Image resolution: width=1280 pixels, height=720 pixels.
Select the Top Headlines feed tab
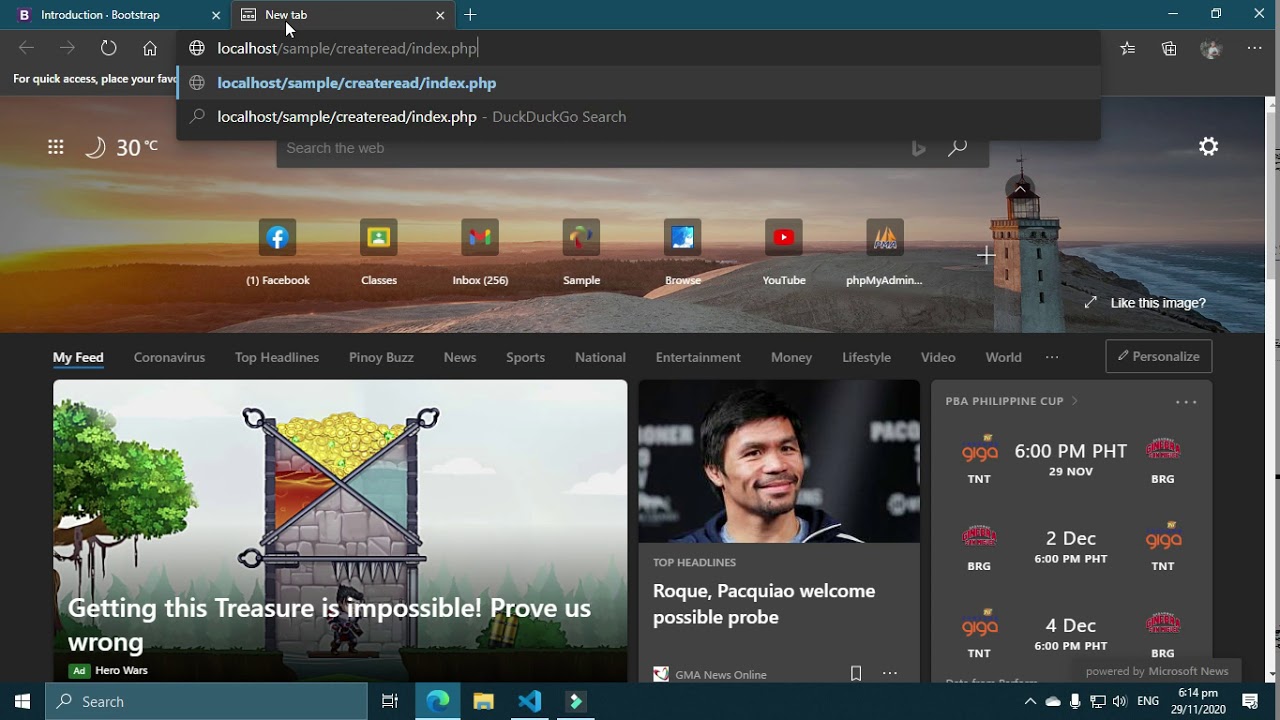[x=277, y=357]
